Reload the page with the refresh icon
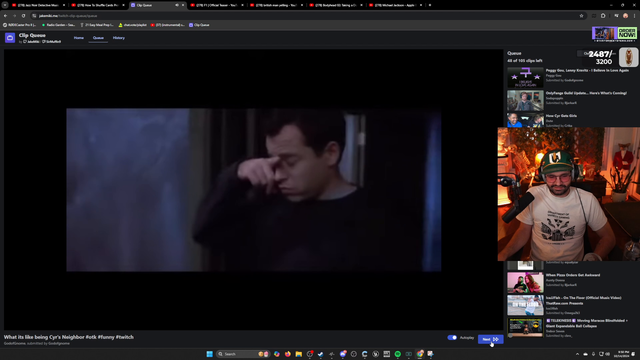Screen dimensions: 640x360 [23, 16]
